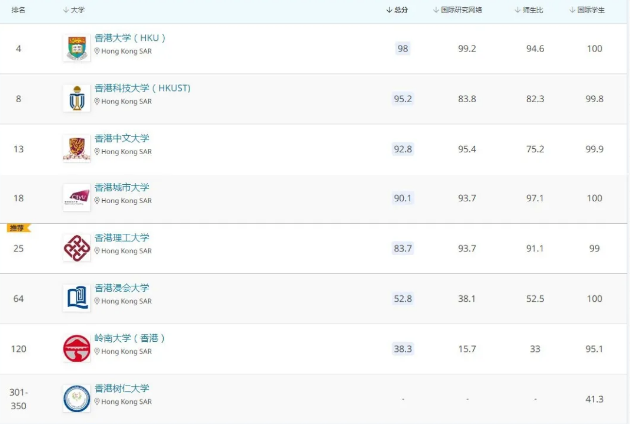The height and width of the screenshot is (424, 630).
Task: Click location pin icon under 香港中文大学
Action: (97, 152)
